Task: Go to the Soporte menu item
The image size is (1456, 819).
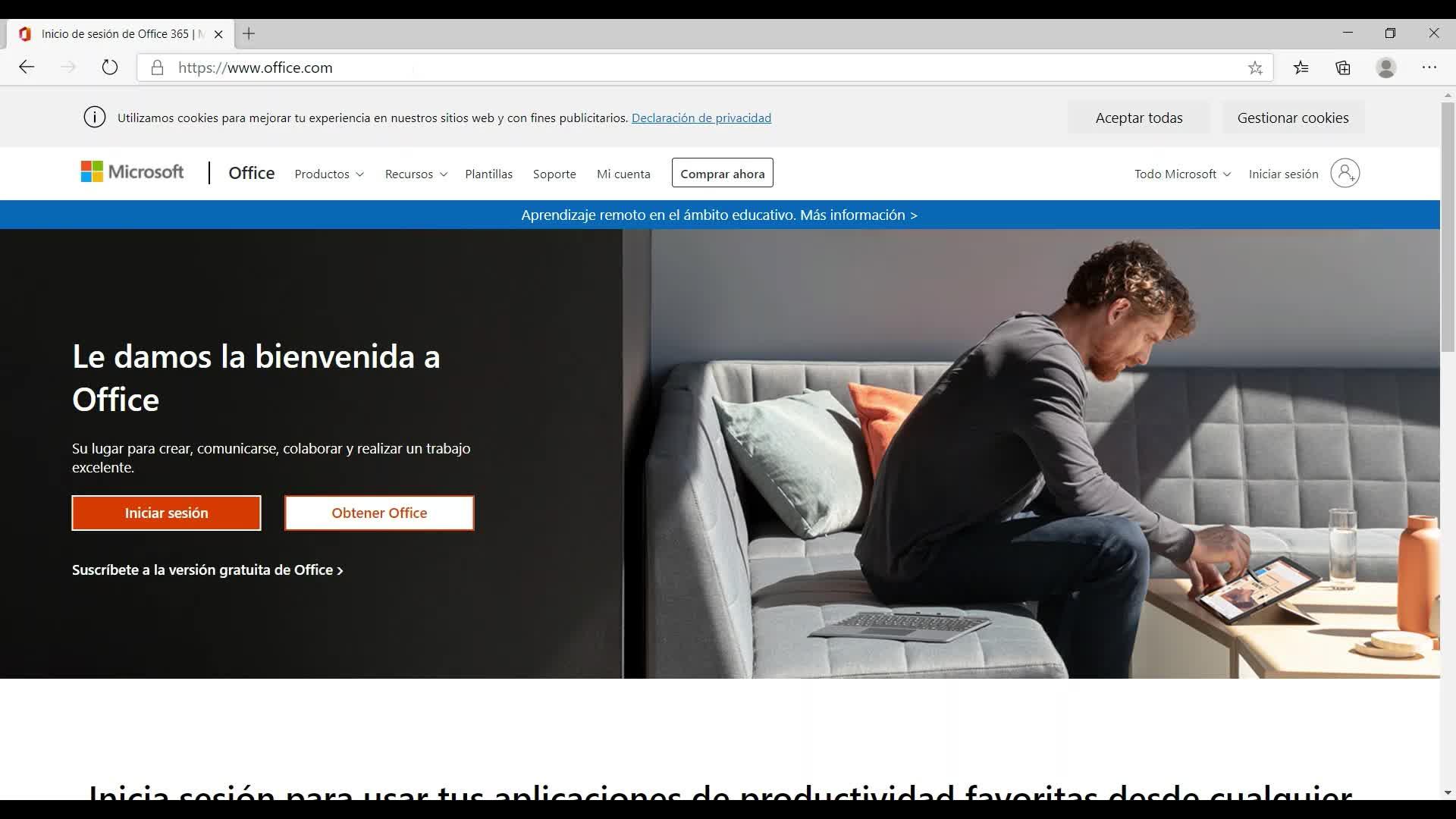Action: click(x=554, y=174)
